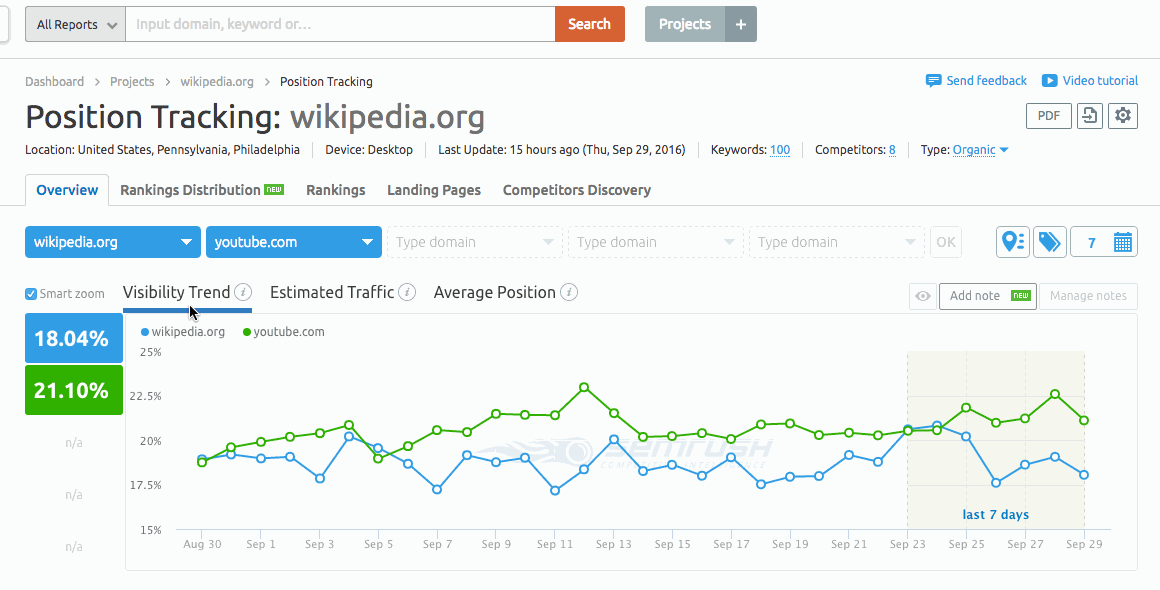Image resolution: width=1160 pixels, height=590 pixels.
Task: Open the Video tutorial link
Action: coord(1101,81)
